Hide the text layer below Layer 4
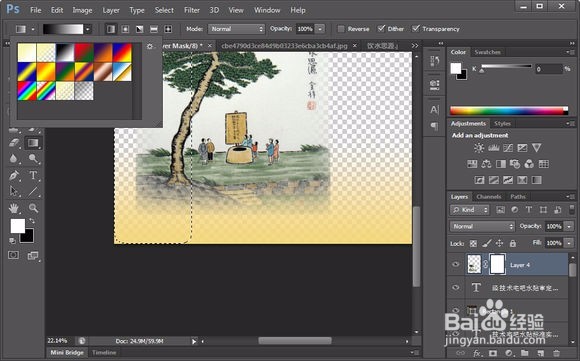580x361 pixels. pos(456,287)
